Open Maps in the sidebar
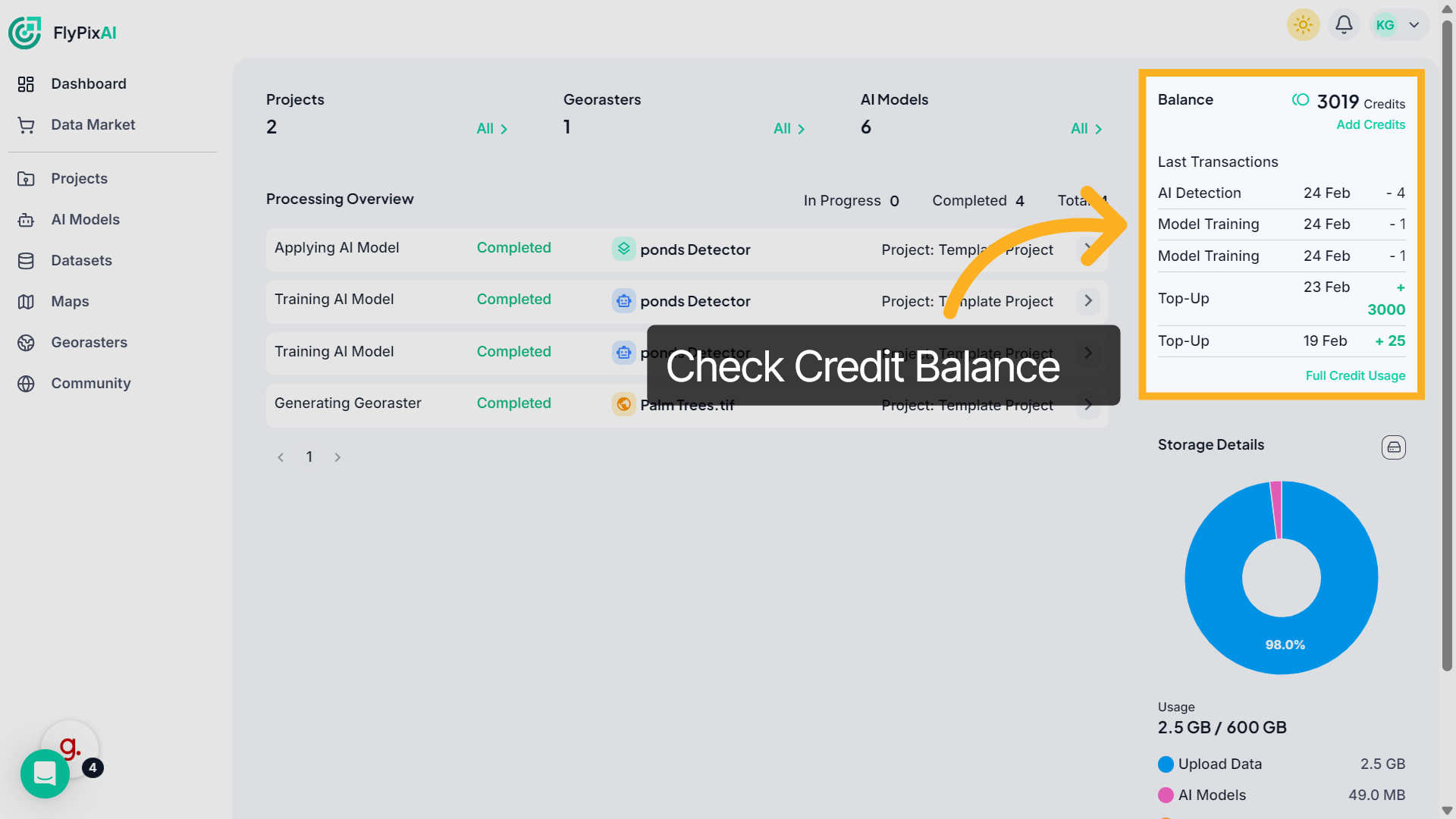Screen dimensions: 1456x819 pos(71,301)
